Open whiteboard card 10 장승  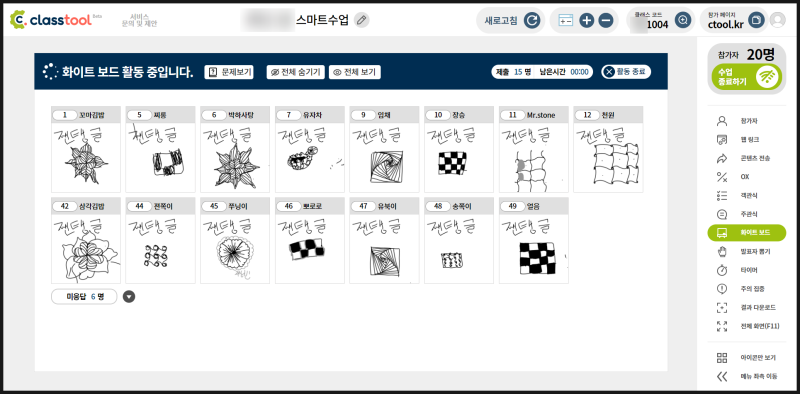459,150
